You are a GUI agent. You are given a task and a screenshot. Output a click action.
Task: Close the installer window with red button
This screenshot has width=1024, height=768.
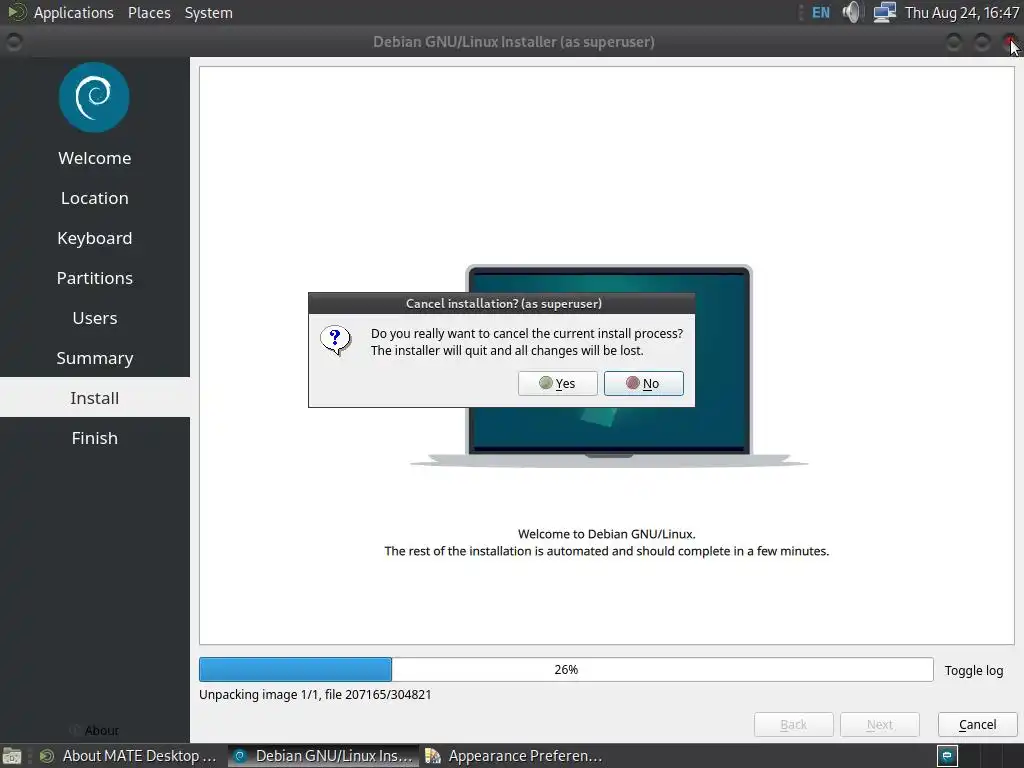point(1011,42)
